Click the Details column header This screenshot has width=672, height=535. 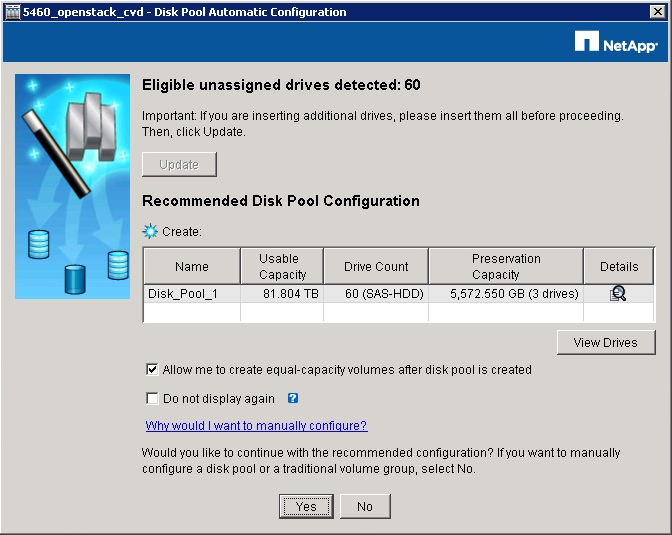click(x=619, y=266)
